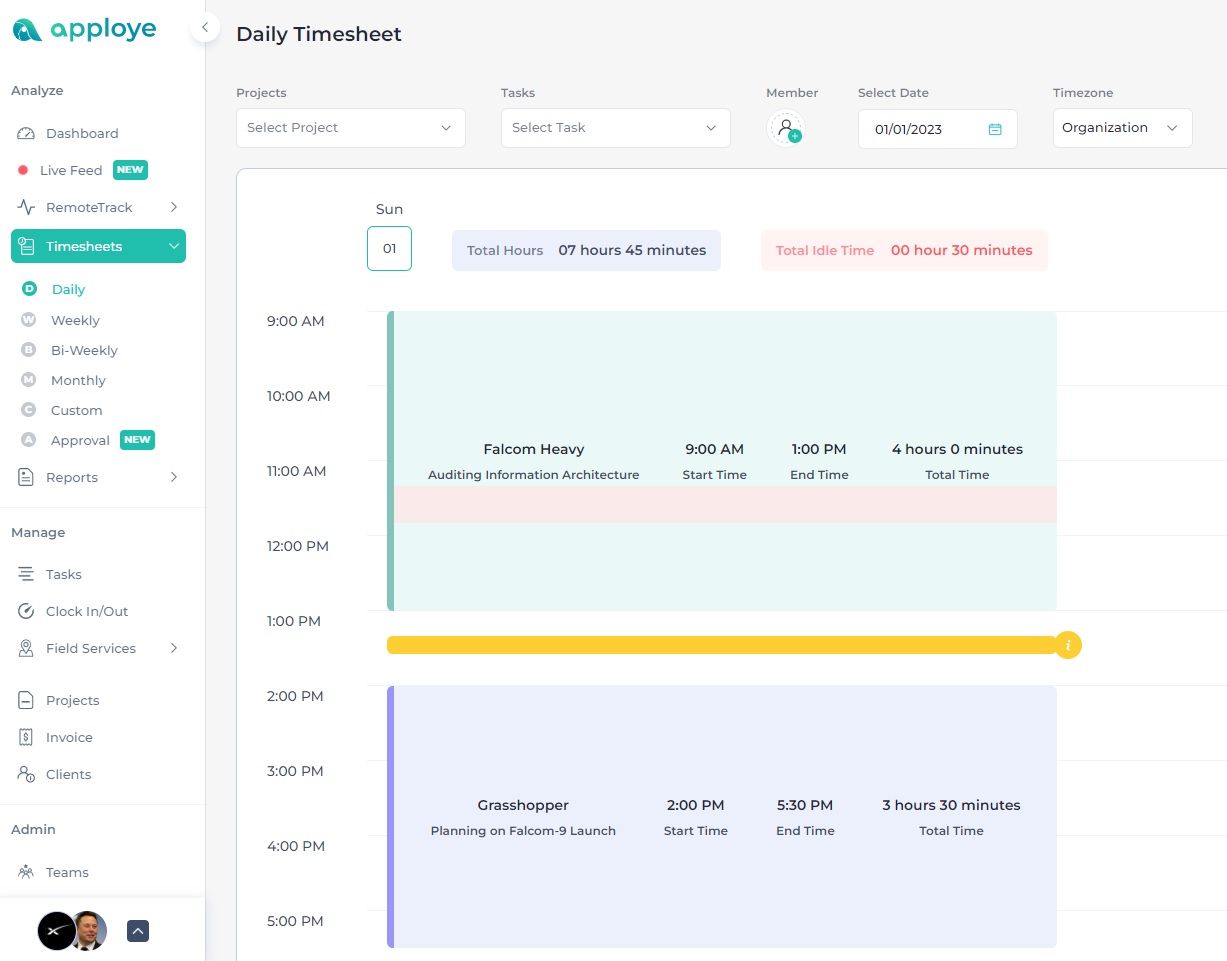1227x961 pixels.
Task: Open the Falcom Heavy time entry
Action: (722, 461)
